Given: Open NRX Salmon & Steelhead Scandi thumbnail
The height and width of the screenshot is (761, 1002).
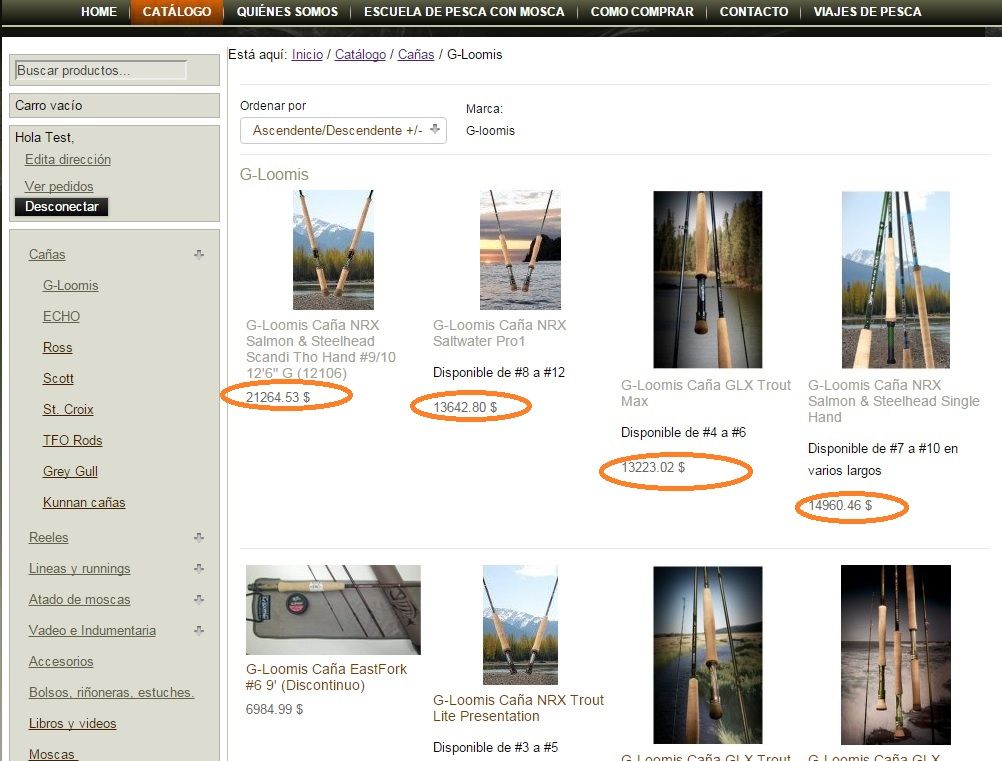Looking at the screenshot, I should pyautogui.click(x=333, y=250).
